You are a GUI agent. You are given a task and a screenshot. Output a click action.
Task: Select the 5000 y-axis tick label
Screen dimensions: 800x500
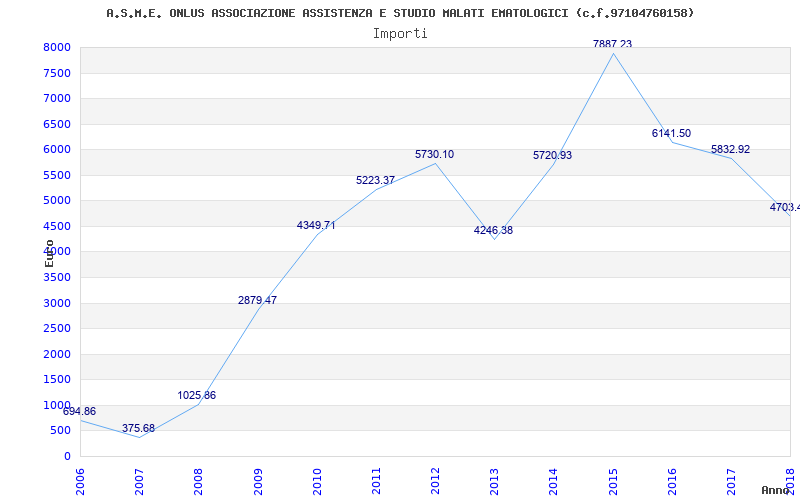(57, 201)
